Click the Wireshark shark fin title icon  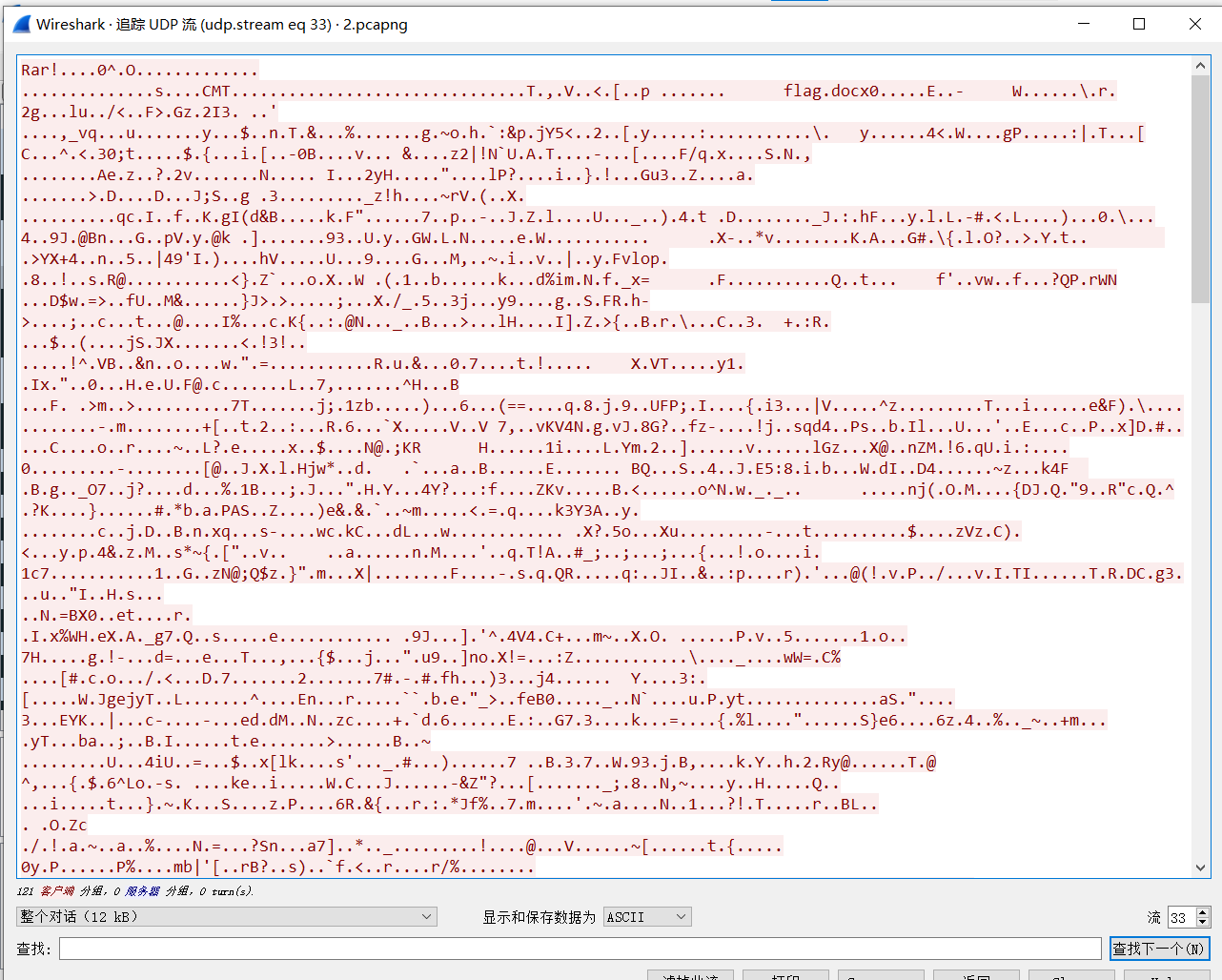point(21,24)
